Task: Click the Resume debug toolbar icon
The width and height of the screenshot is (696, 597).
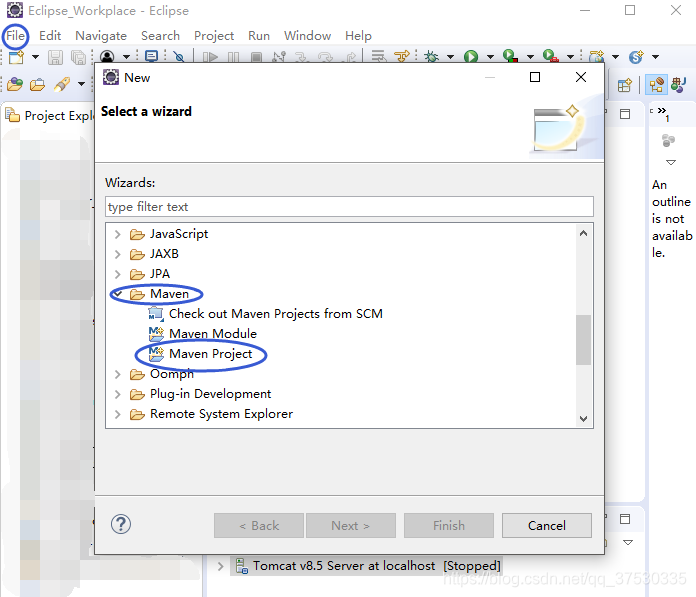Action: pyautogui.click(x=210, y=57)
